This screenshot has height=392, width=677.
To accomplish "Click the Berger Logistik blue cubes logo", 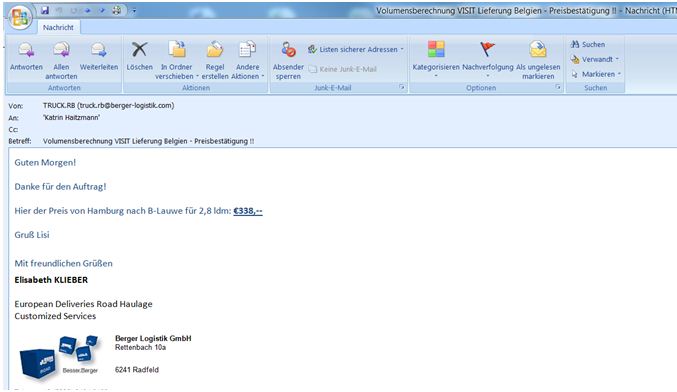I will (59, 357).
